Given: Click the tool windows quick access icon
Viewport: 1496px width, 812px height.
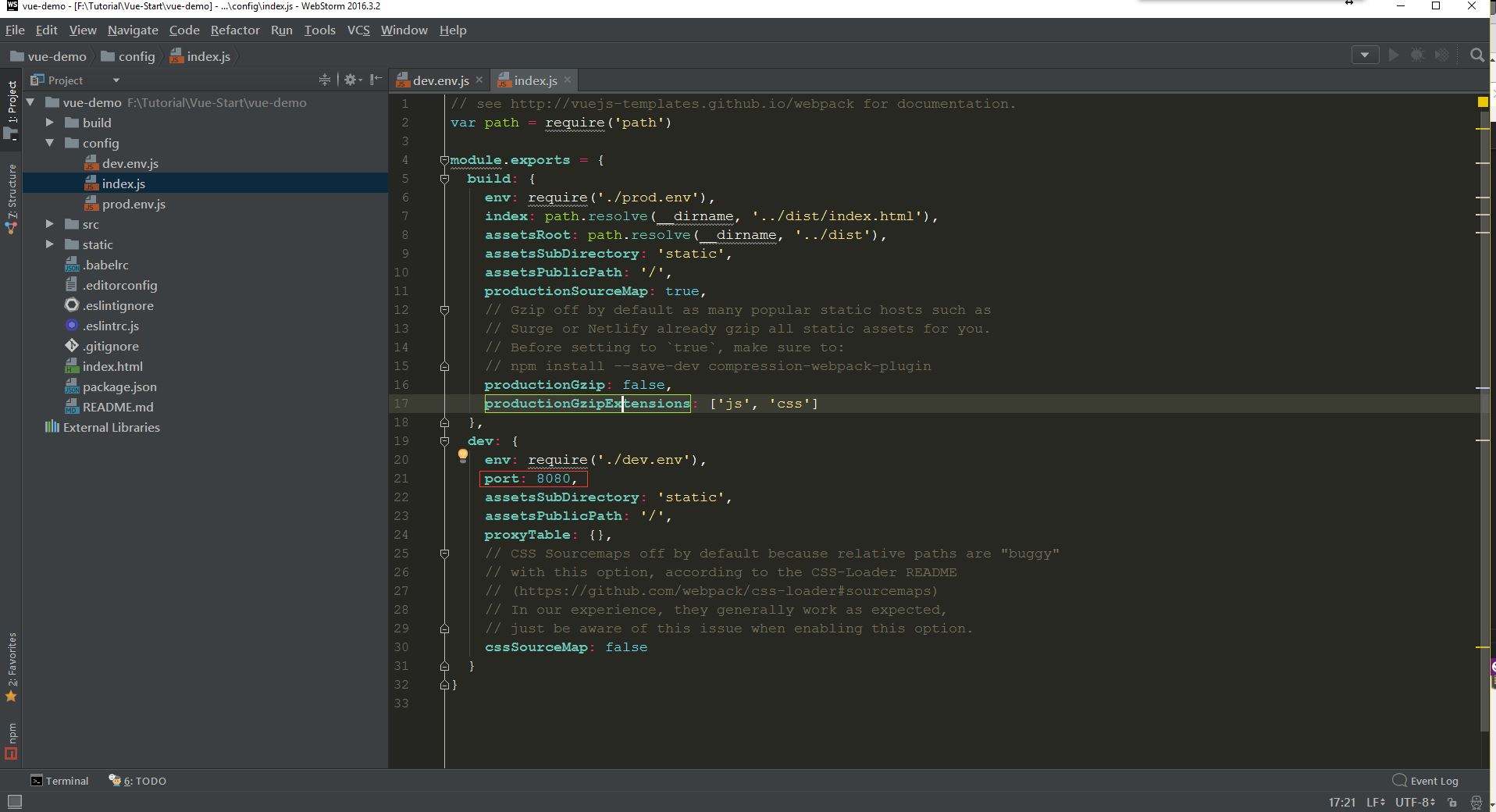Looking at the screenshot, I should point(14,802).
